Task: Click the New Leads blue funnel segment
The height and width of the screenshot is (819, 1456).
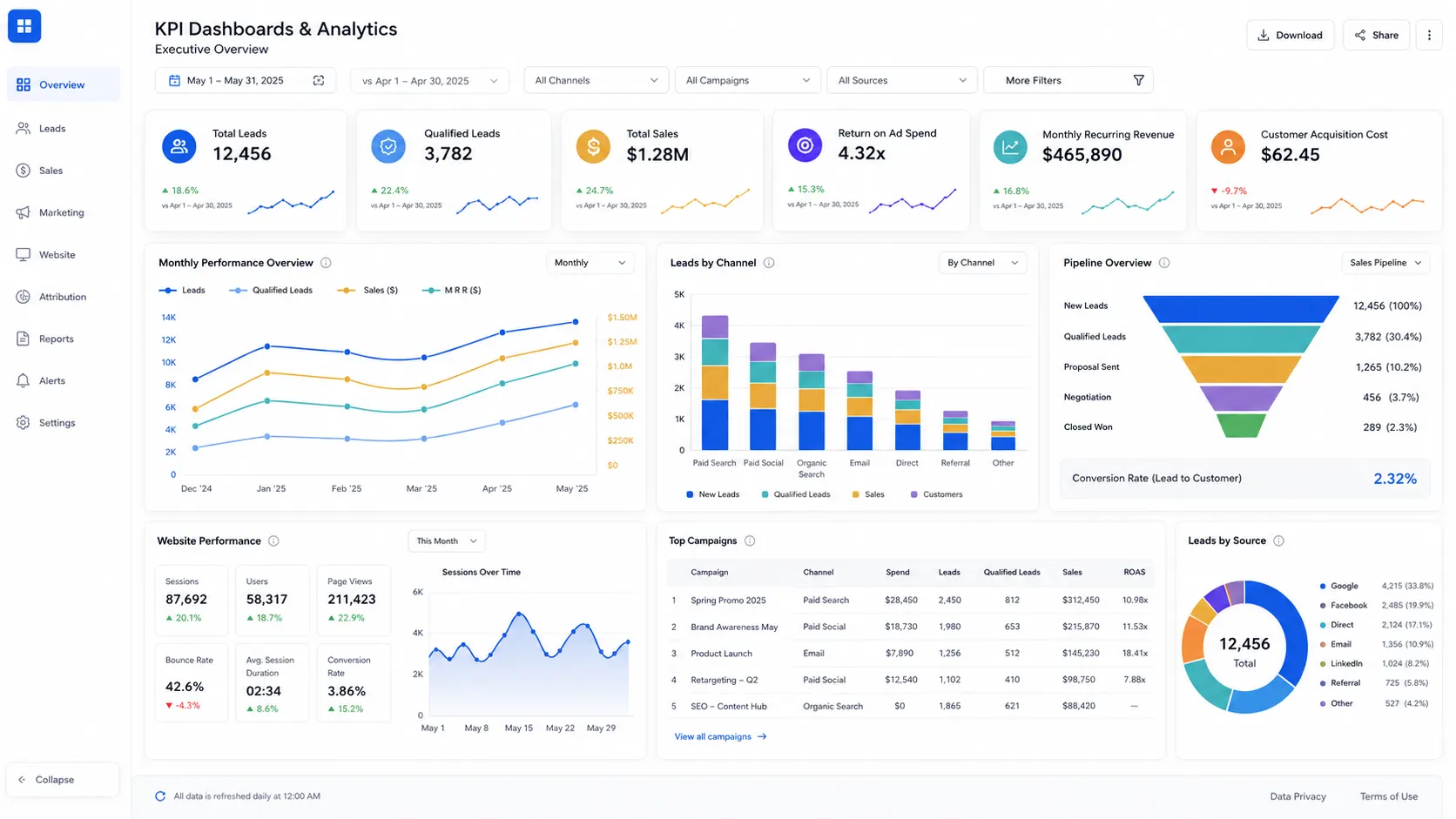Action: click(x=1241, y=310)
